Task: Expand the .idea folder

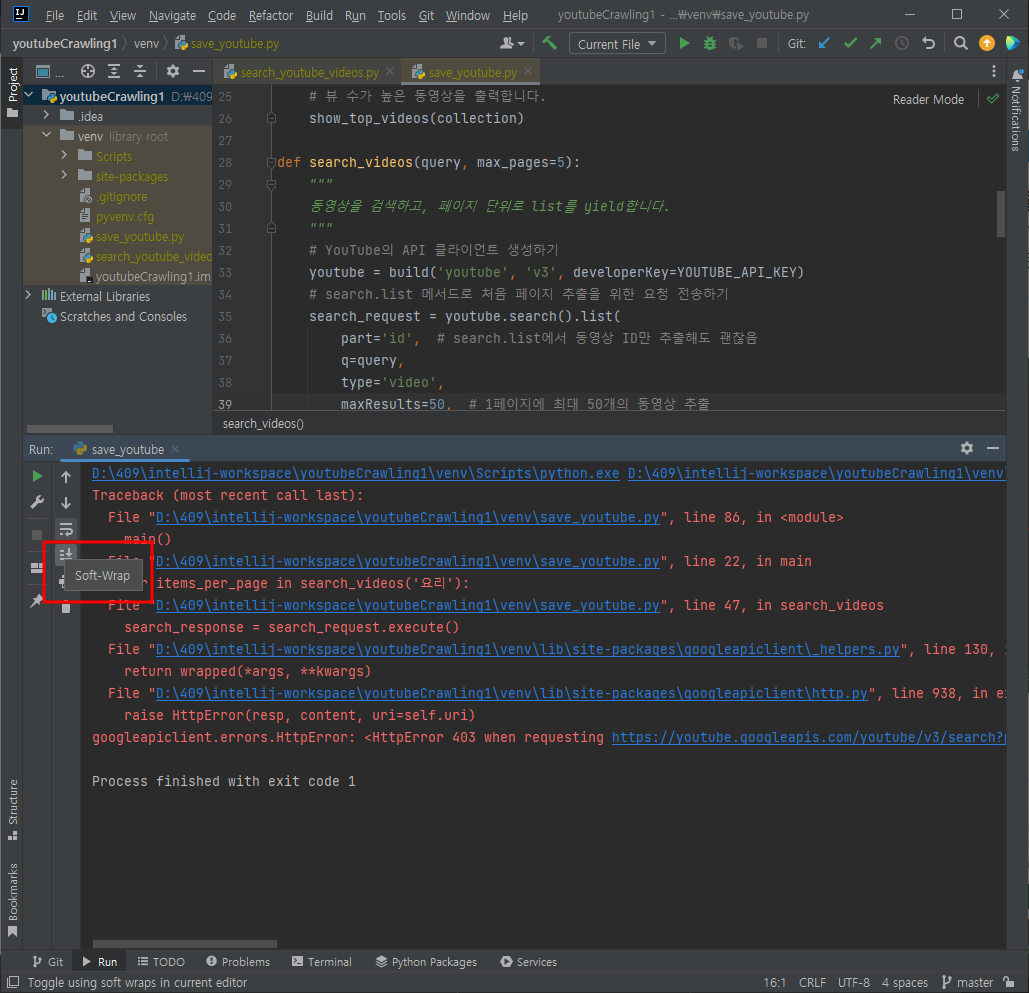Action: tap(46, 116)
